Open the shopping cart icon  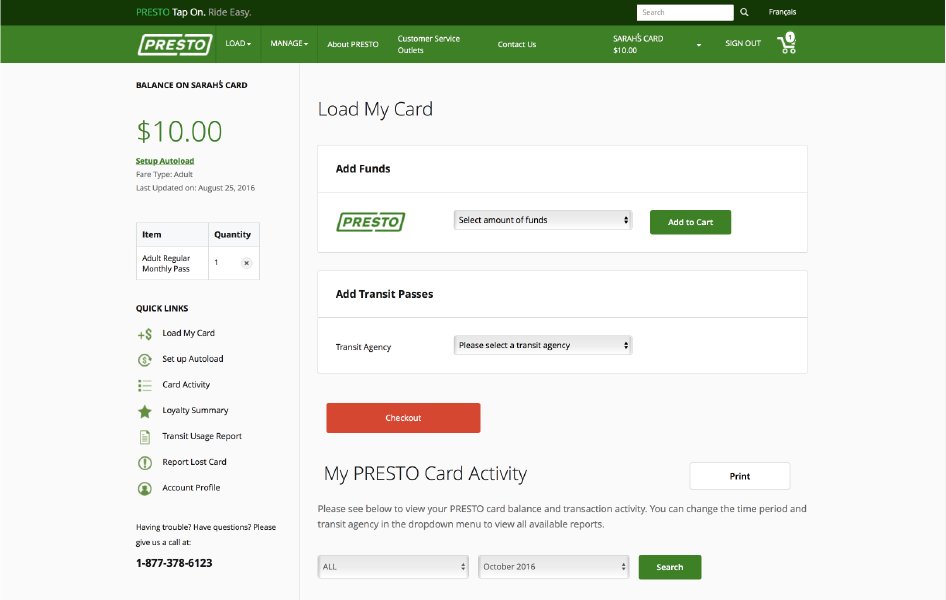coord(787,43)
